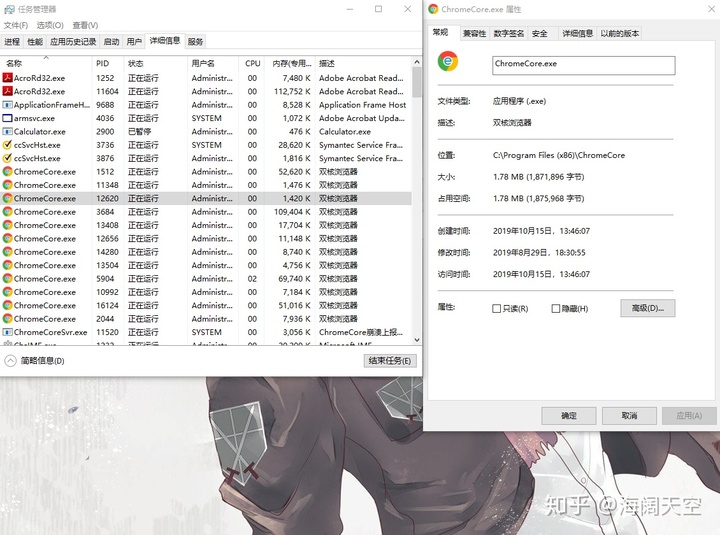Click the Calculator.exe process icon
The image size is (720, 535).
[x=7, y=131]
